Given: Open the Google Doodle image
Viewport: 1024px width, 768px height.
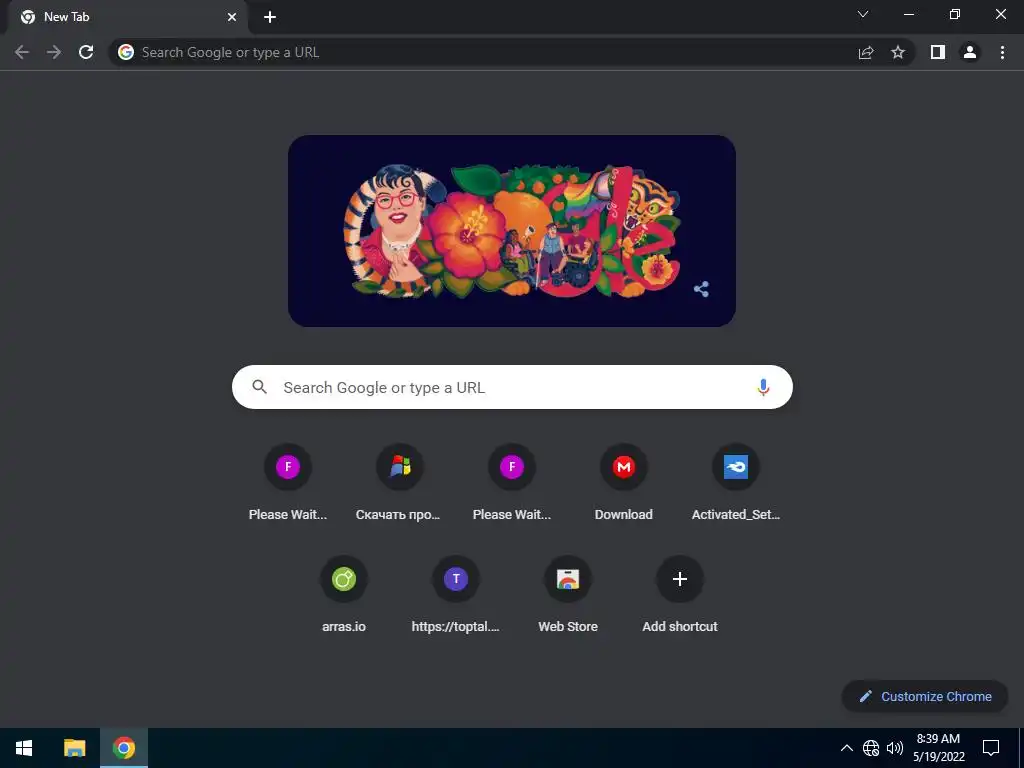Looking at the screenshot, I should [x=512, y=231].
